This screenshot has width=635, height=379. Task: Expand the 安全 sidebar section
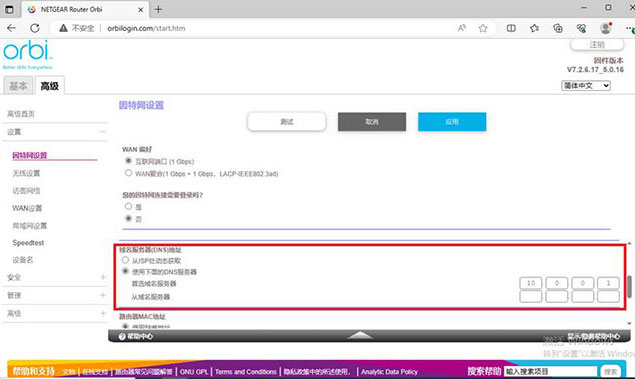103,277
